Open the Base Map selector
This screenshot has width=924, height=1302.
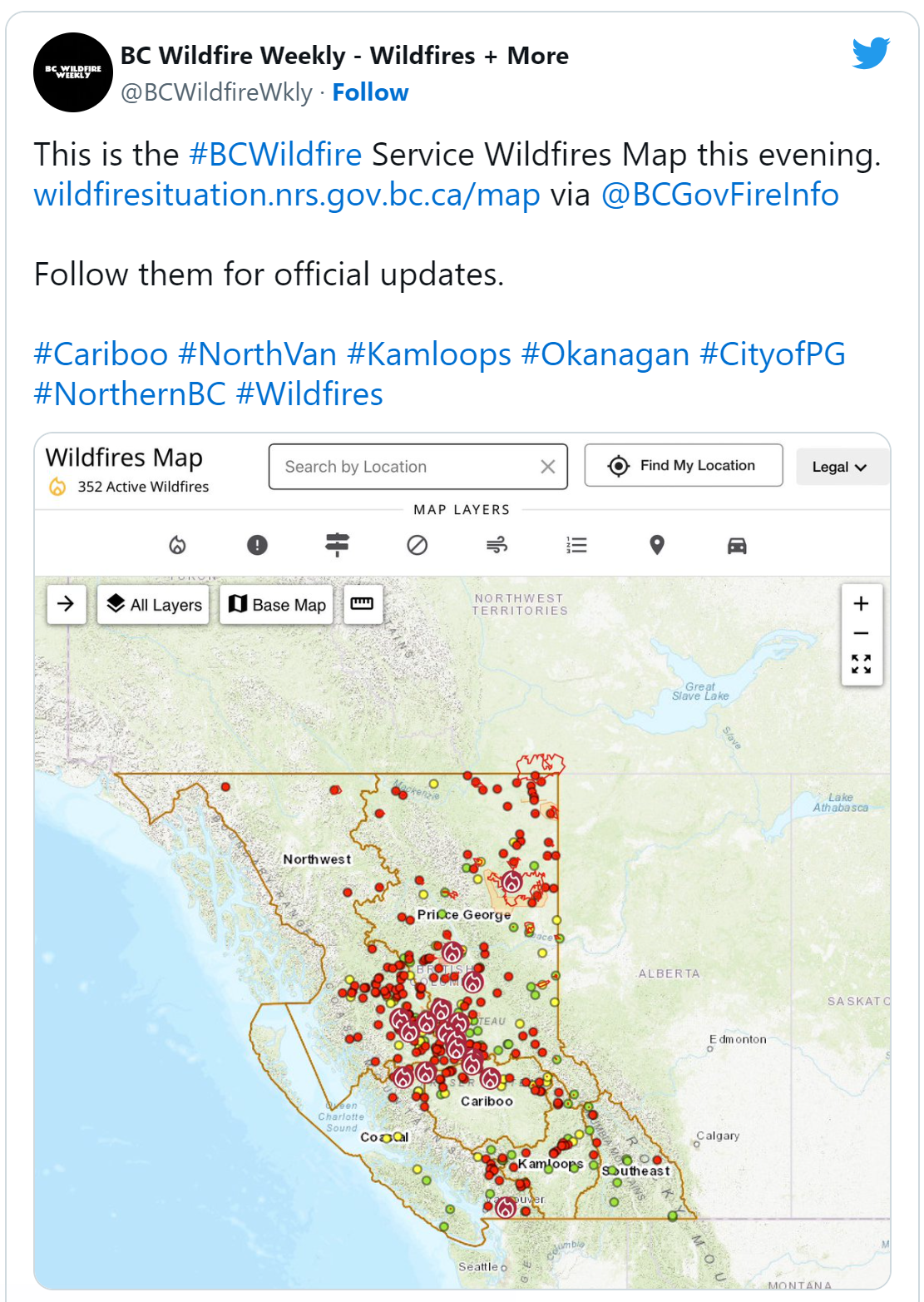(277, 604)
